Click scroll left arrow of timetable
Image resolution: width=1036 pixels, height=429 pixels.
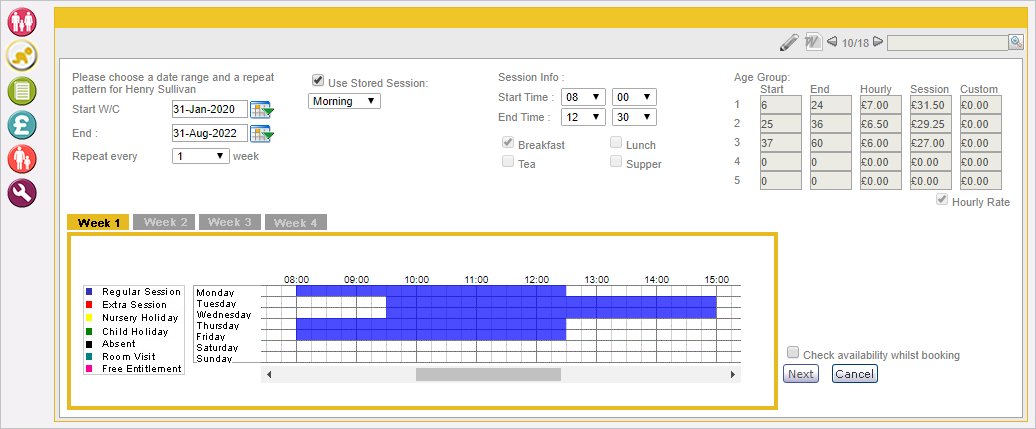tap(269, 375)
